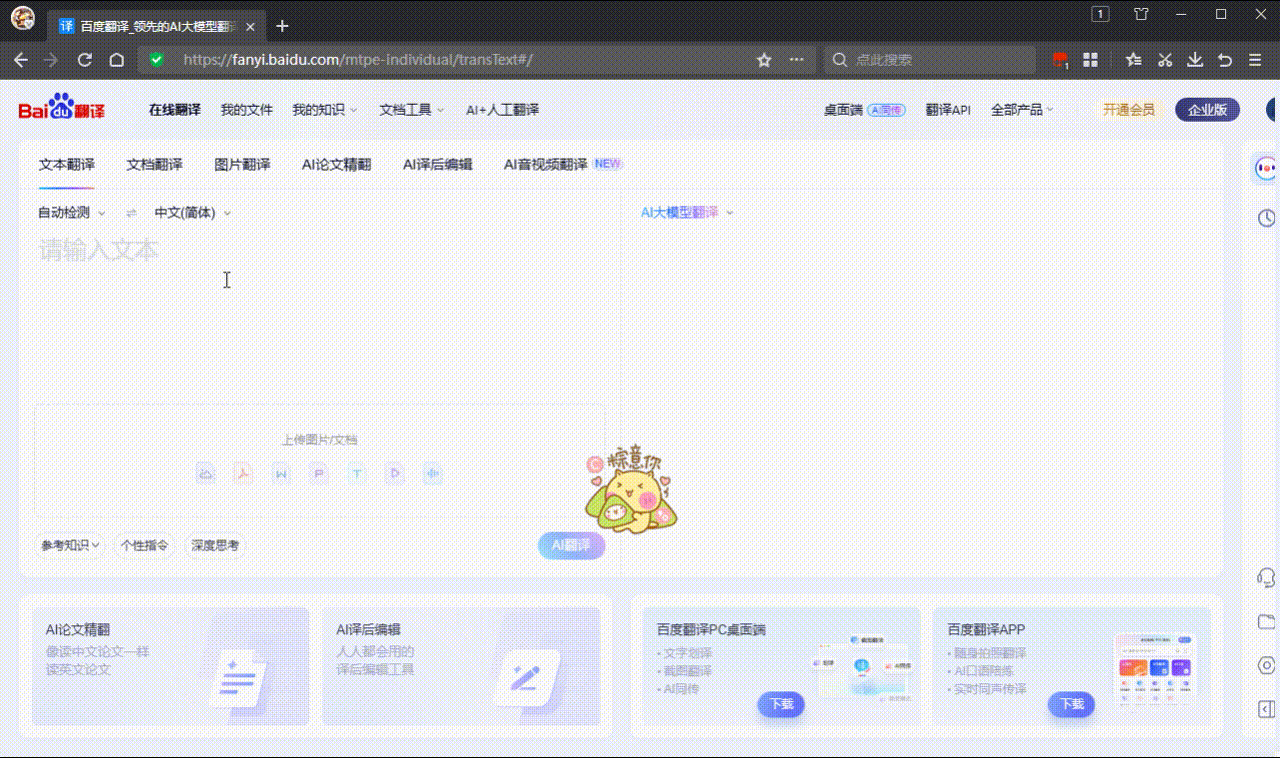Open customer service headset icon on sidebar
Image resolution: width=1280 pixels, height=758 pixels.
pos(1266,577)
